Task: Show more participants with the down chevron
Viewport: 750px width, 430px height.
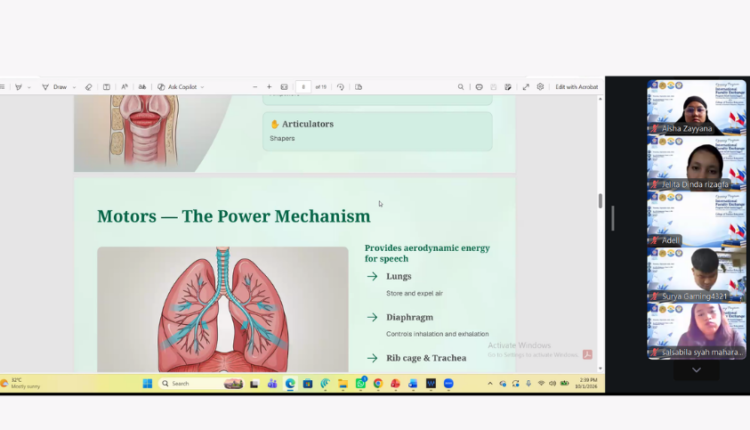Action: 696,370
